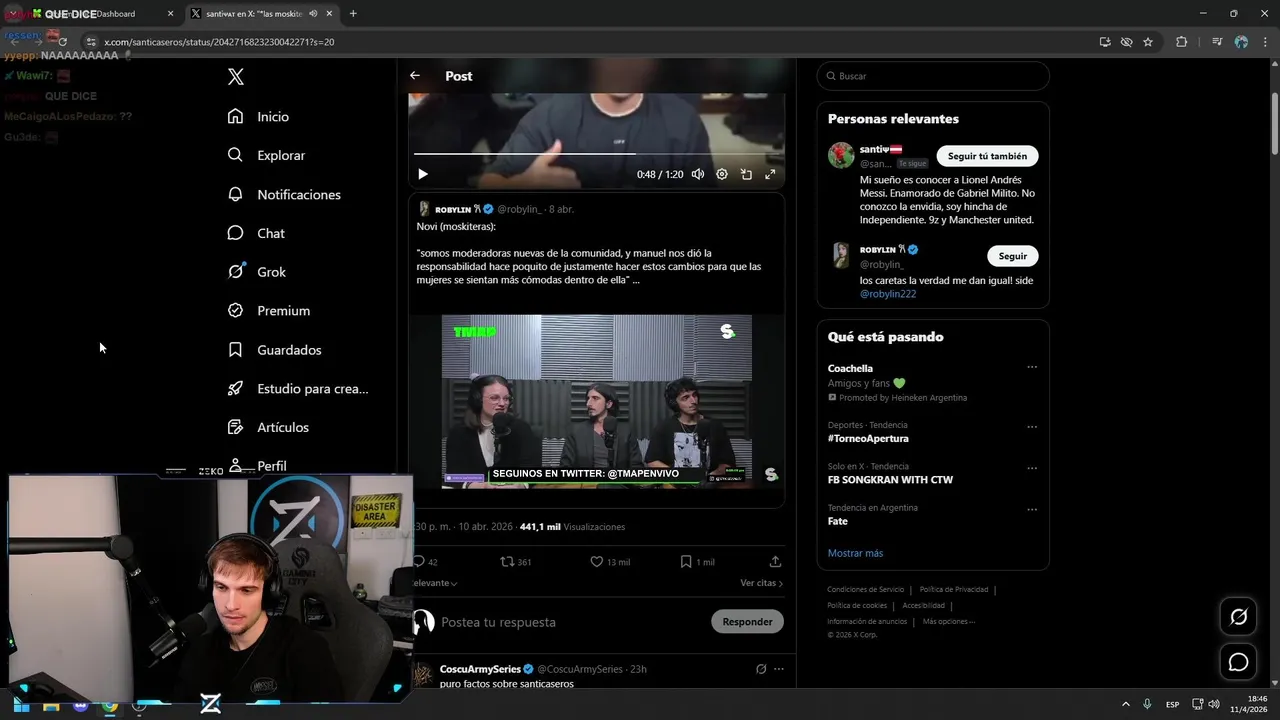Click the install app icon in address bar
This screenshot has height=720, width=1280.
[1105, 42]
